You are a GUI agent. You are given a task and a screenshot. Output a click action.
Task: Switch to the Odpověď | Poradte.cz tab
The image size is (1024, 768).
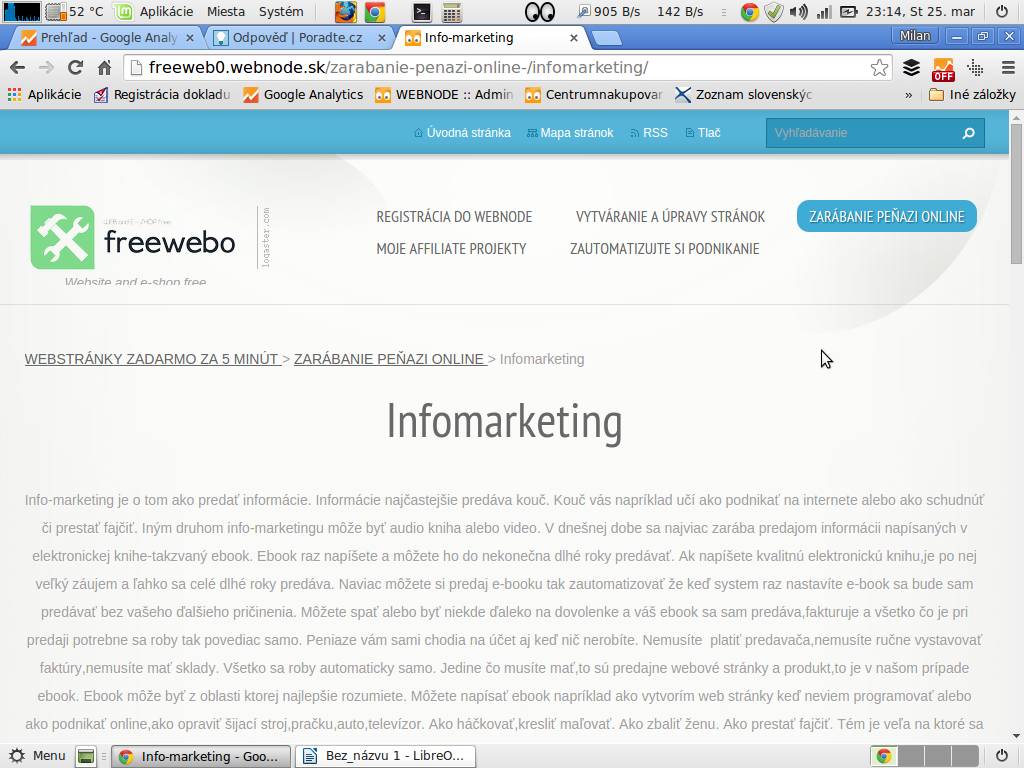297,38
